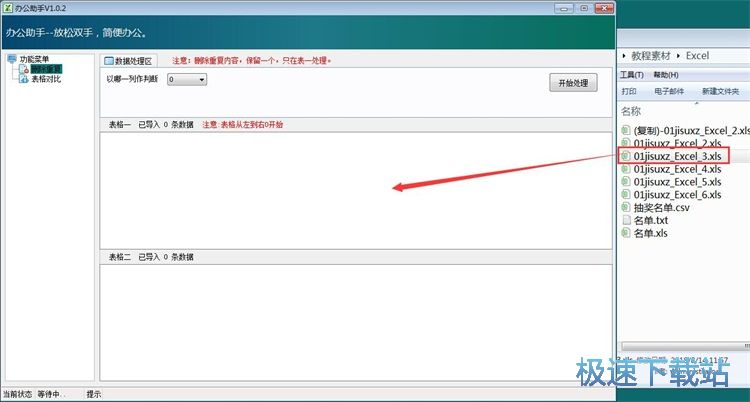The width and height of the screenshot is (750, 402).
Task: Select file 01jisuxz_Excel_5.xls
Action: point(677,182)
